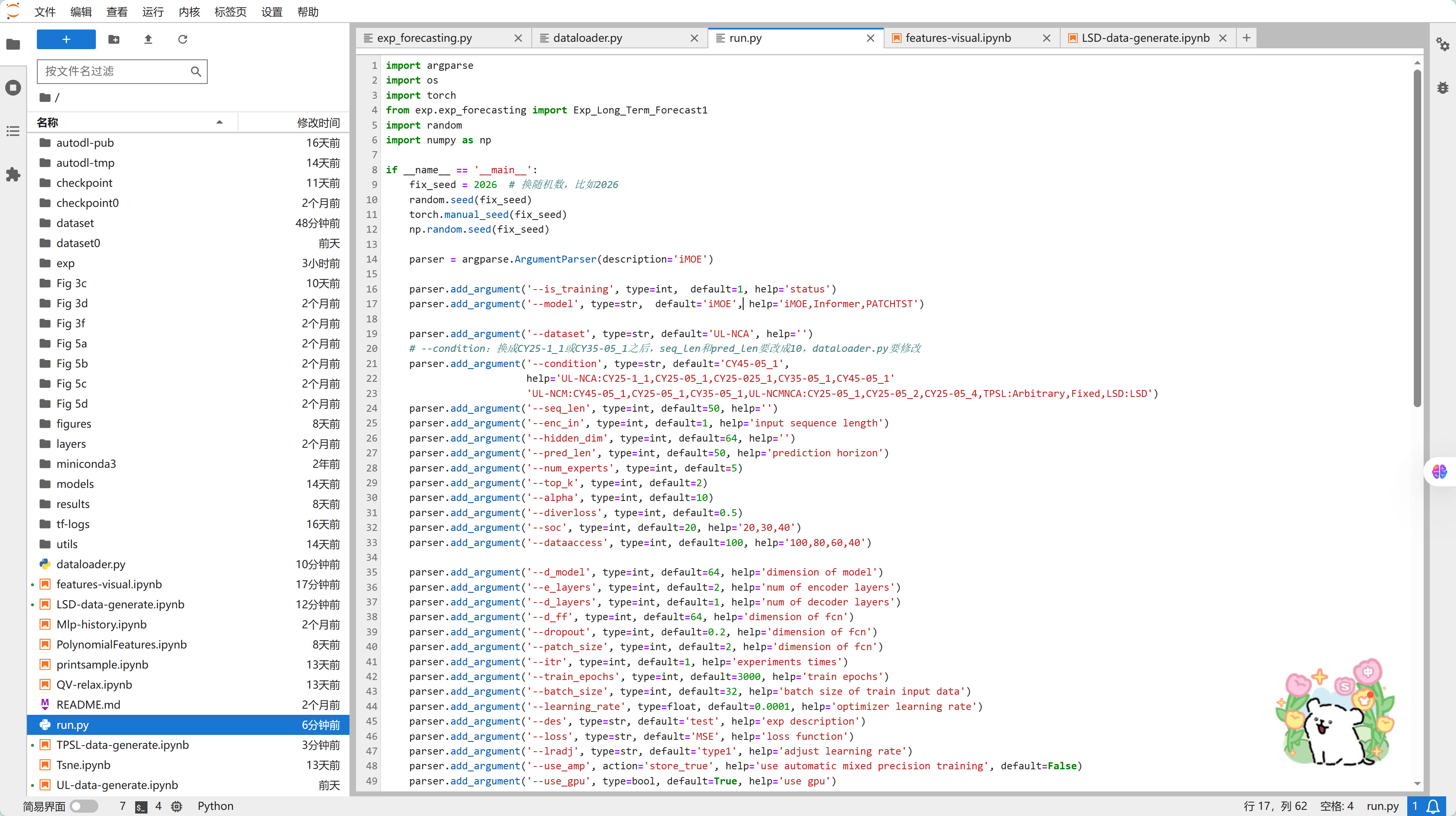Close the exp_forecasting.py tab
The width and height of the screenshot is (1456, 816).
point(518,38)
